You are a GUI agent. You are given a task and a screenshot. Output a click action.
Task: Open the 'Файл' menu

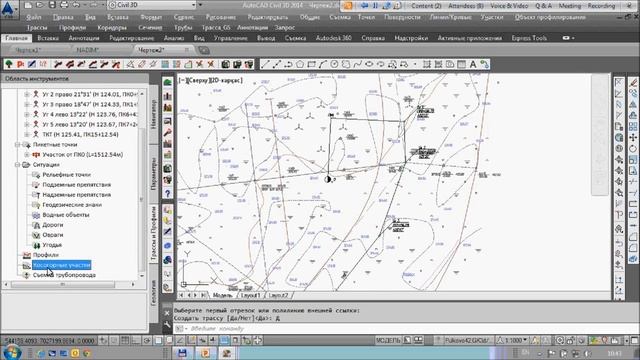click(33, 17)
